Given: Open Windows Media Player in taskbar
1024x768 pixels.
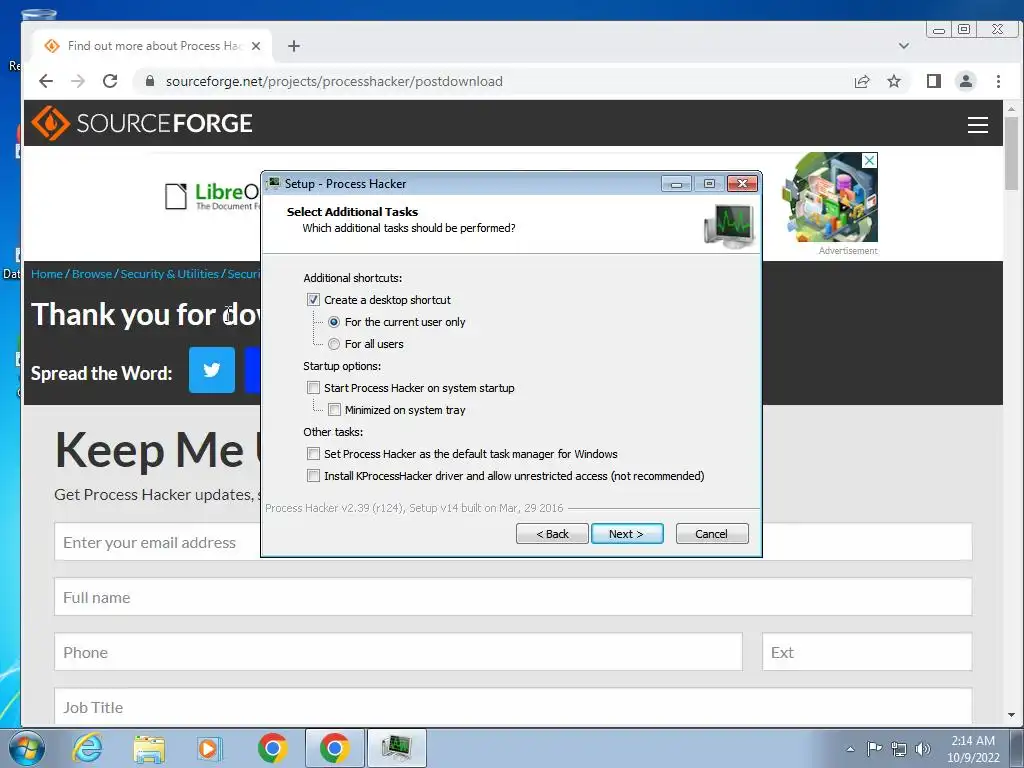Looking at the screenshot, I should tap(210, 748).
